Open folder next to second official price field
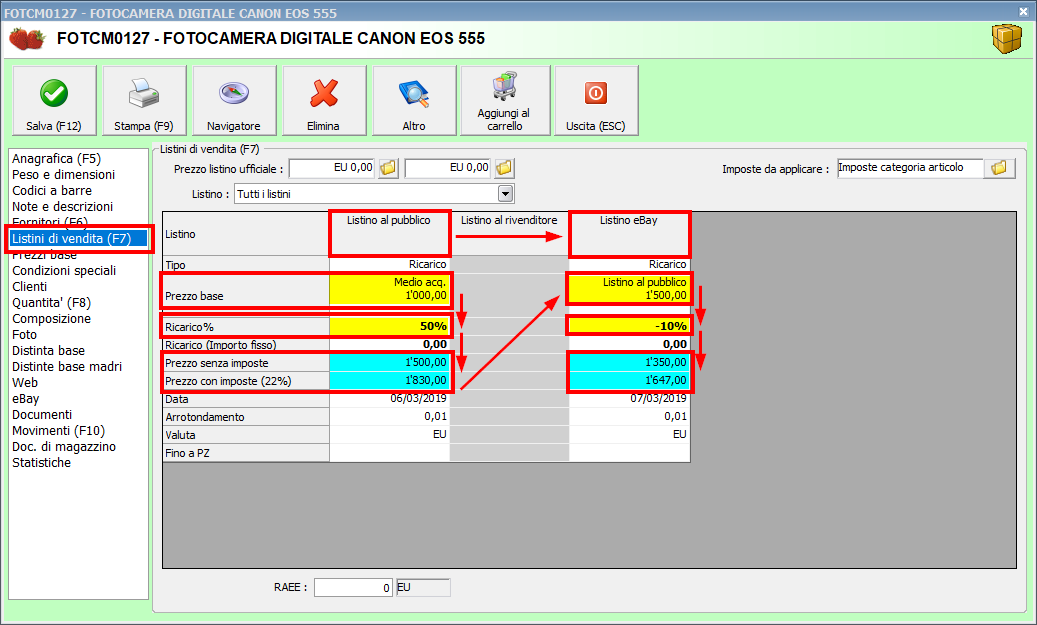 pos(504,168)
